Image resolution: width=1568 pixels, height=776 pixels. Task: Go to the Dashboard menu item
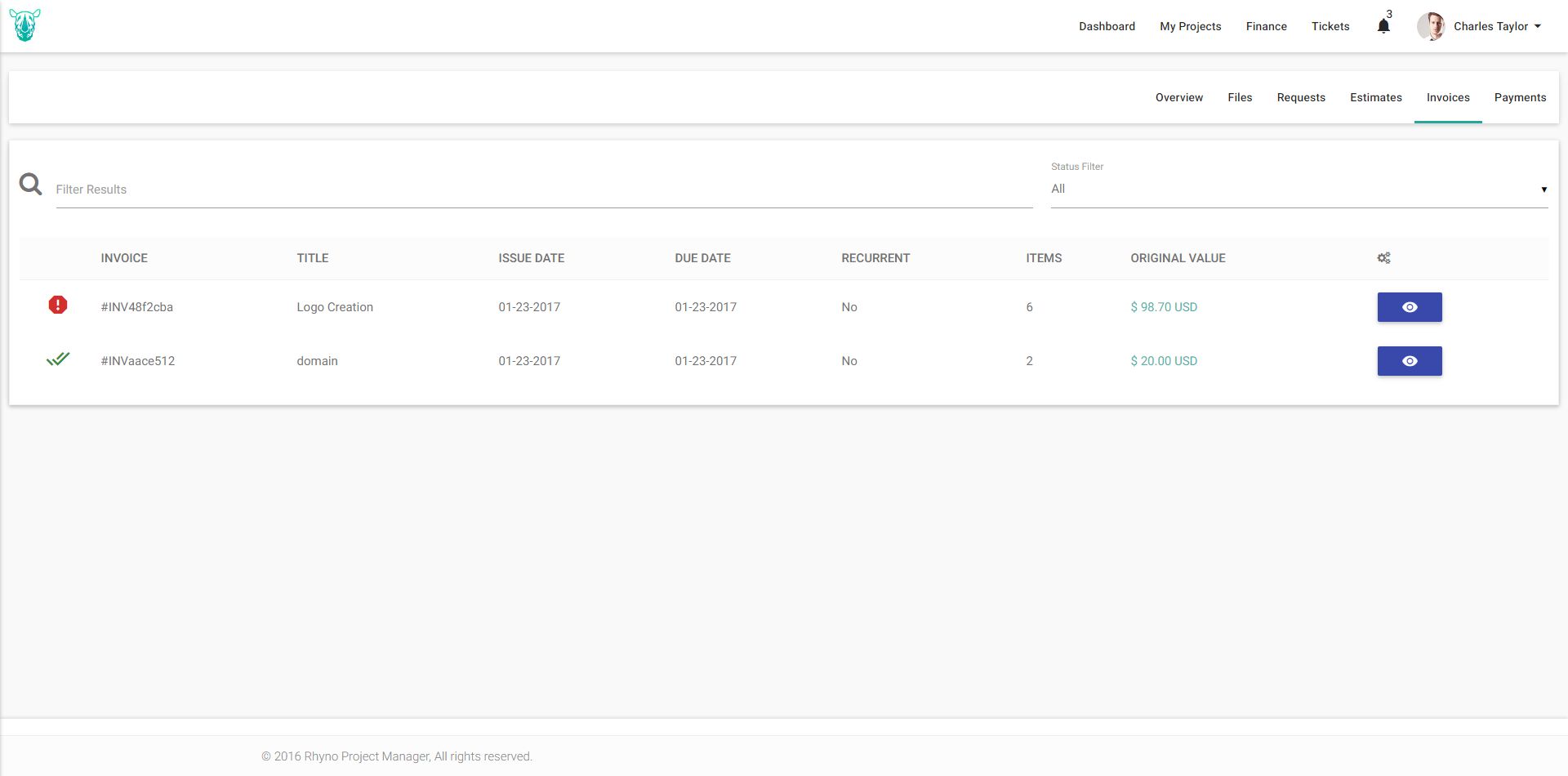coord(1107,26)
